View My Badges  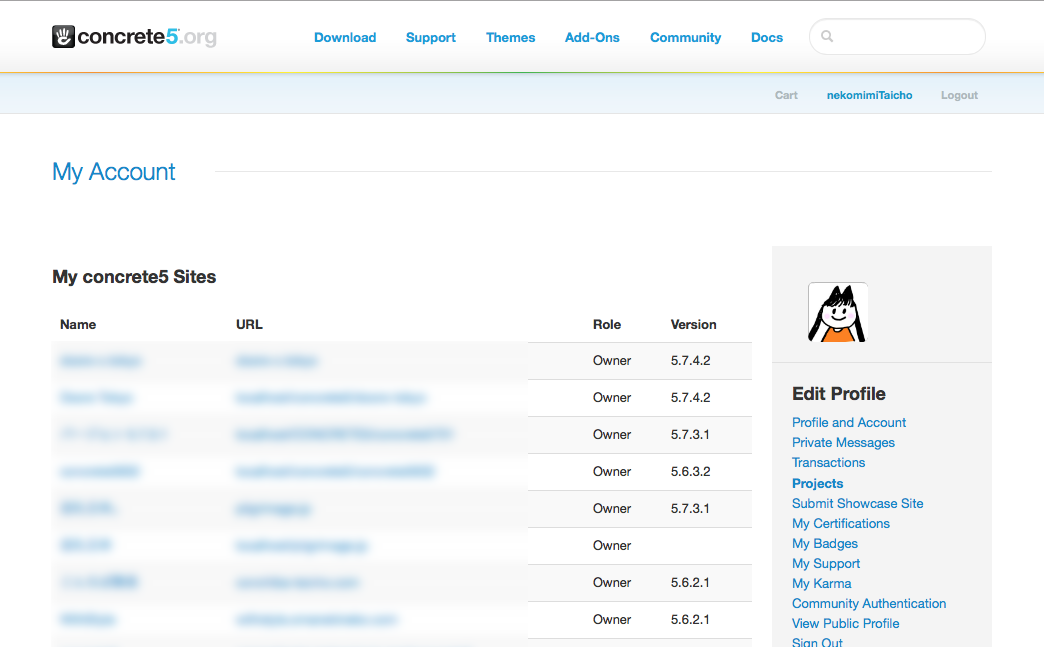point(825,543)
